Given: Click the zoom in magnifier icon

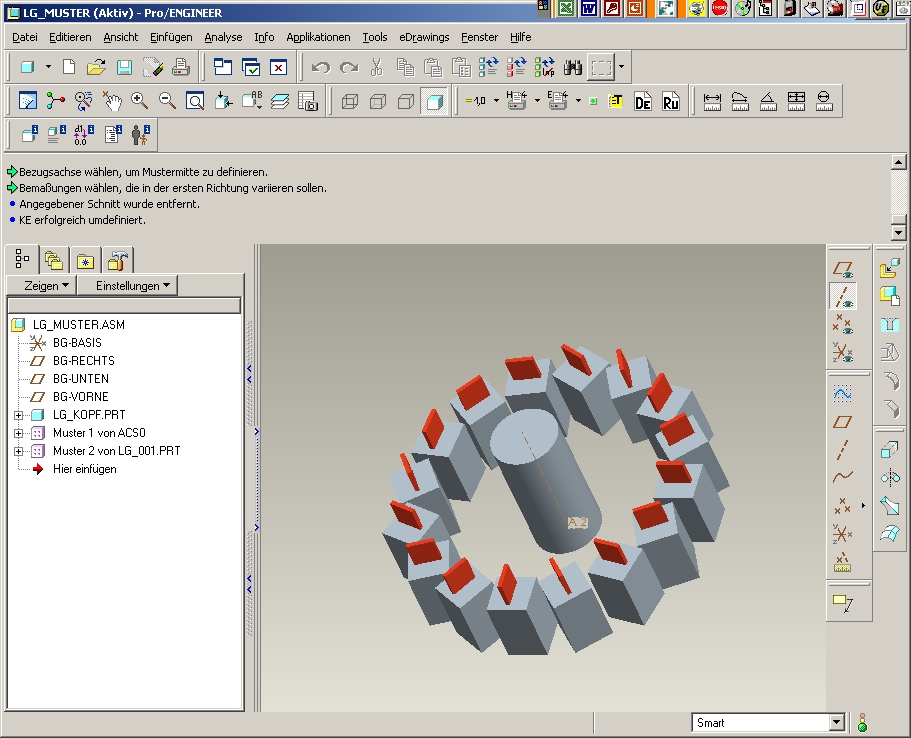Looking at the screenshot, I should pyautogui.click(x=139, y=101).
